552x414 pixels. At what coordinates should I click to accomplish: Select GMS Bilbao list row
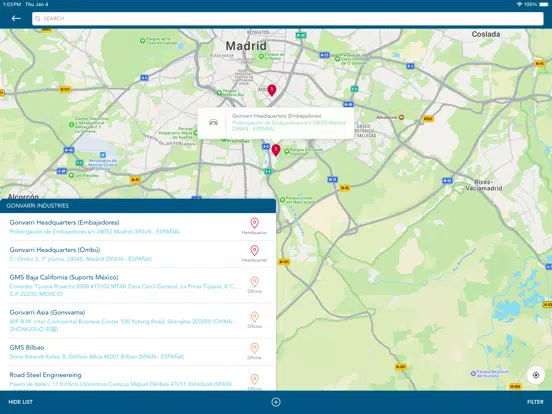coord(138,352)
